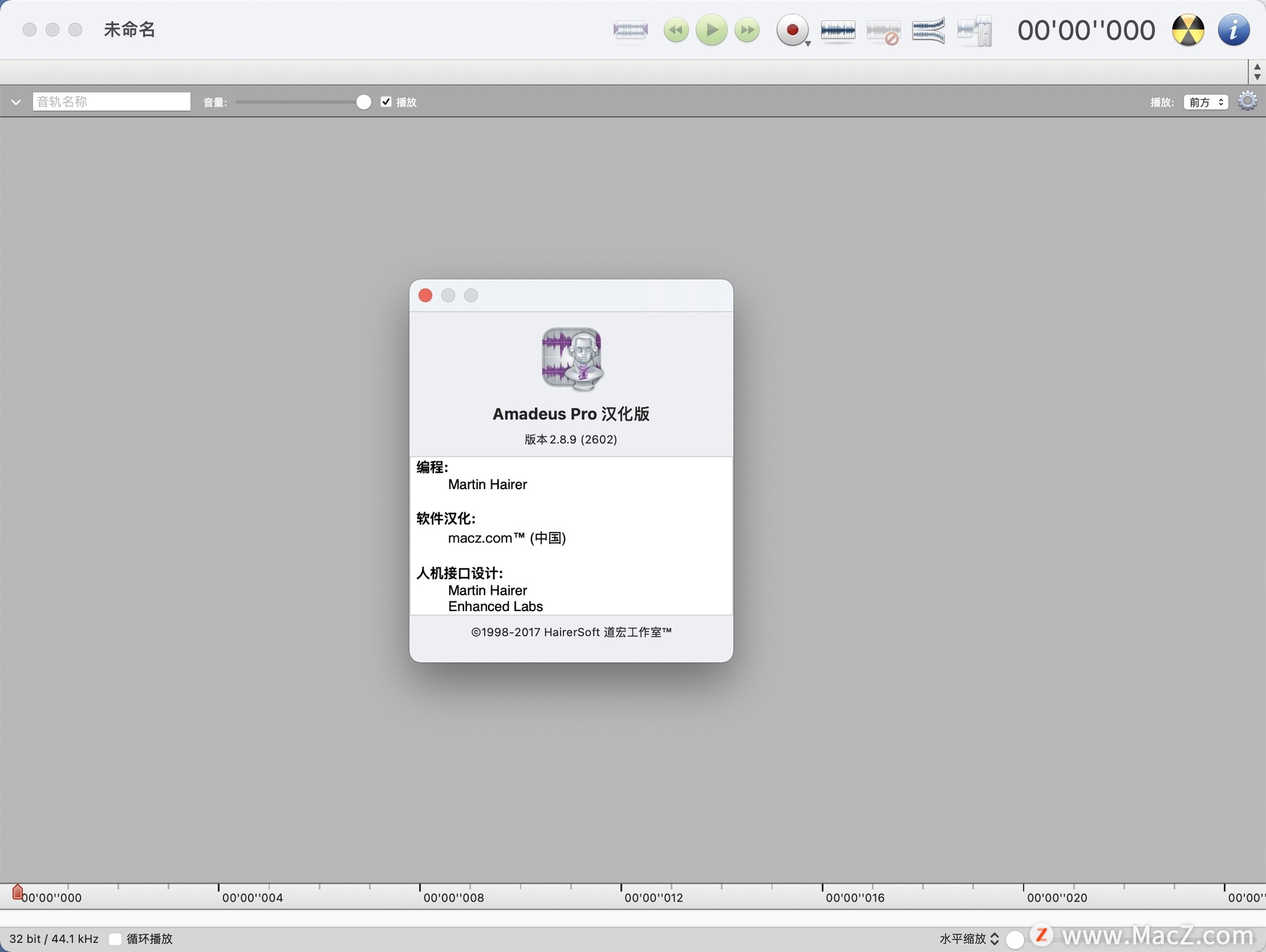Viewport: 1266px width, 952px height.
Task: Uncheck the 播放 playback checkbox
Action: click(x=386, y=102)
